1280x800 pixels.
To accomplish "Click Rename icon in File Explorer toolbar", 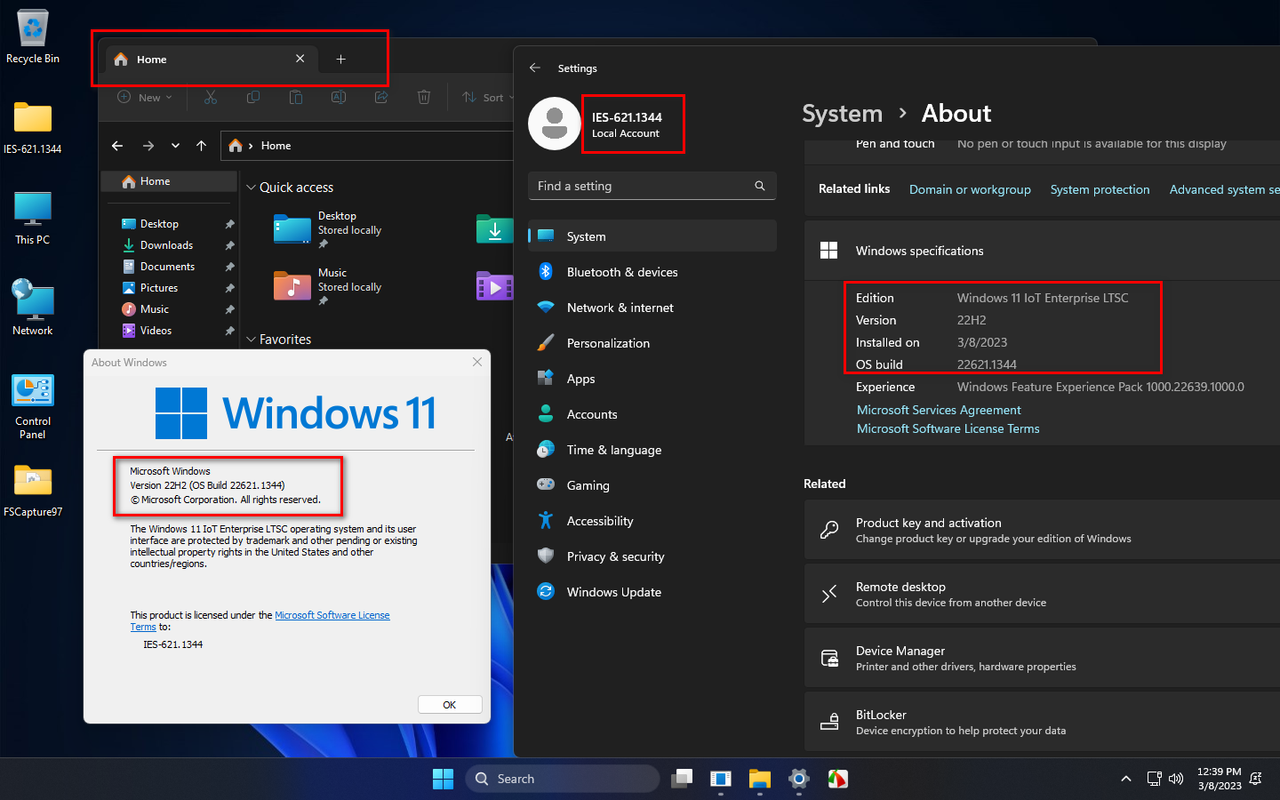I will coord(339,97).
